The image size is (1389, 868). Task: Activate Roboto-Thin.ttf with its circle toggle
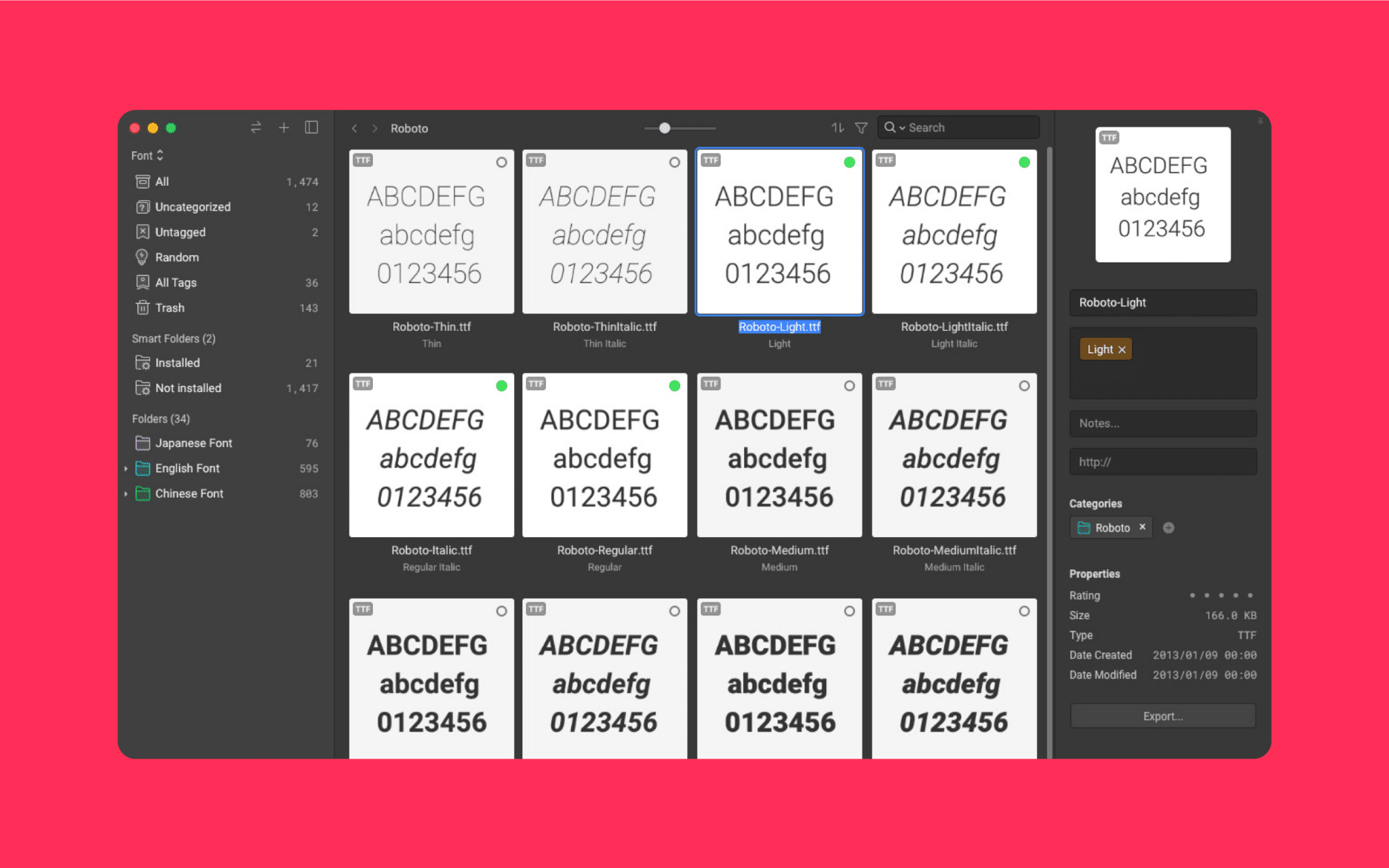point(501,162)
